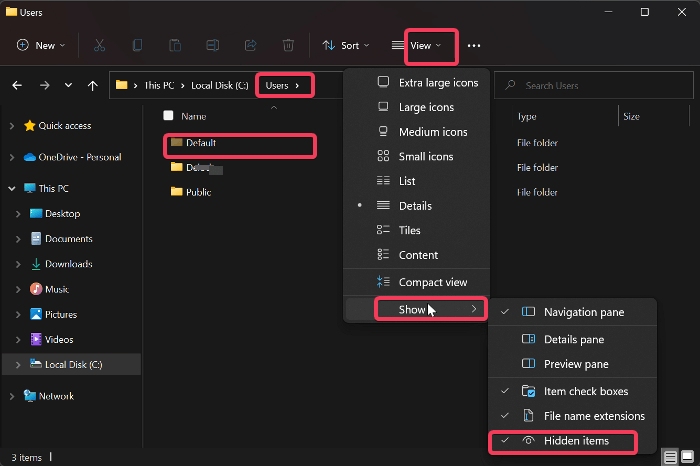The width and height of the screenshot is (700, 466).
Task: Open the Public folder
Action: click(x=198, y=192)
